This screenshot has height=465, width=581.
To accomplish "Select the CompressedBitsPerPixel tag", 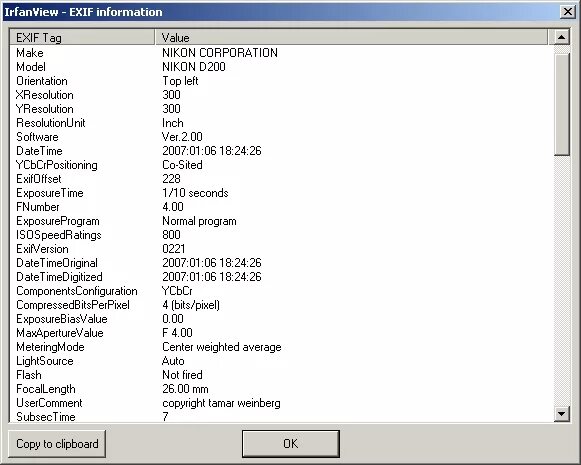I will coord(73,305).
